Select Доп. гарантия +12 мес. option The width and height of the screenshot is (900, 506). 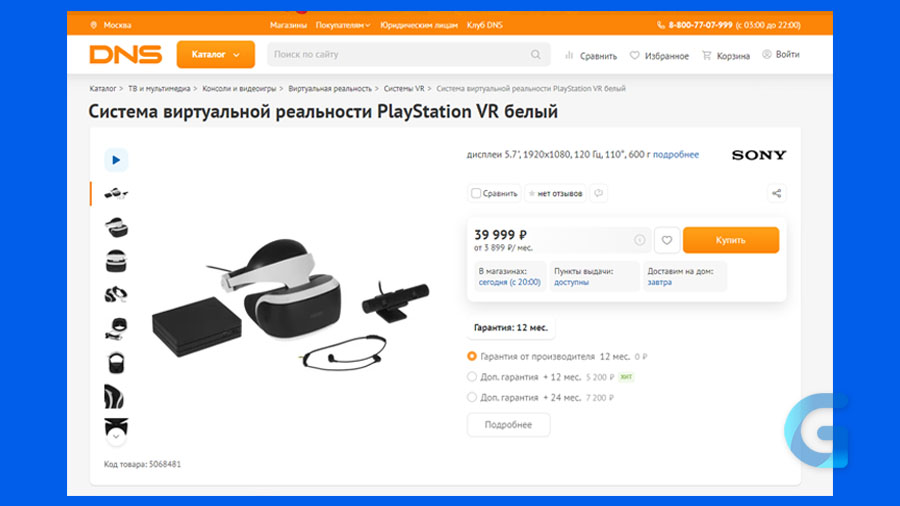tap(472, 377)
